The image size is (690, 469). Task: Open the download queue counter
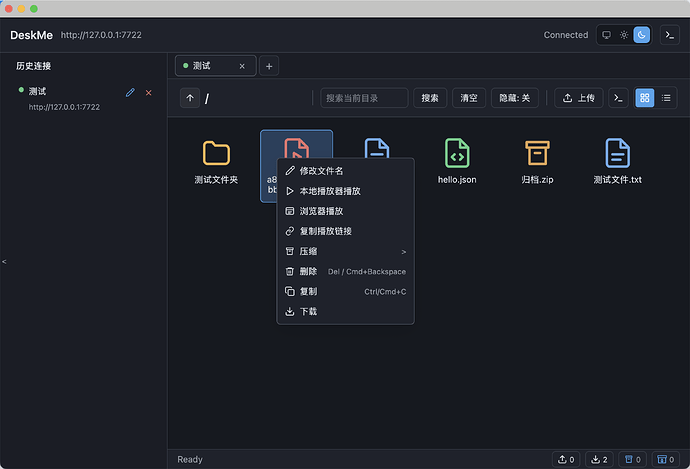pyautogui.click(x=599, y=459)
